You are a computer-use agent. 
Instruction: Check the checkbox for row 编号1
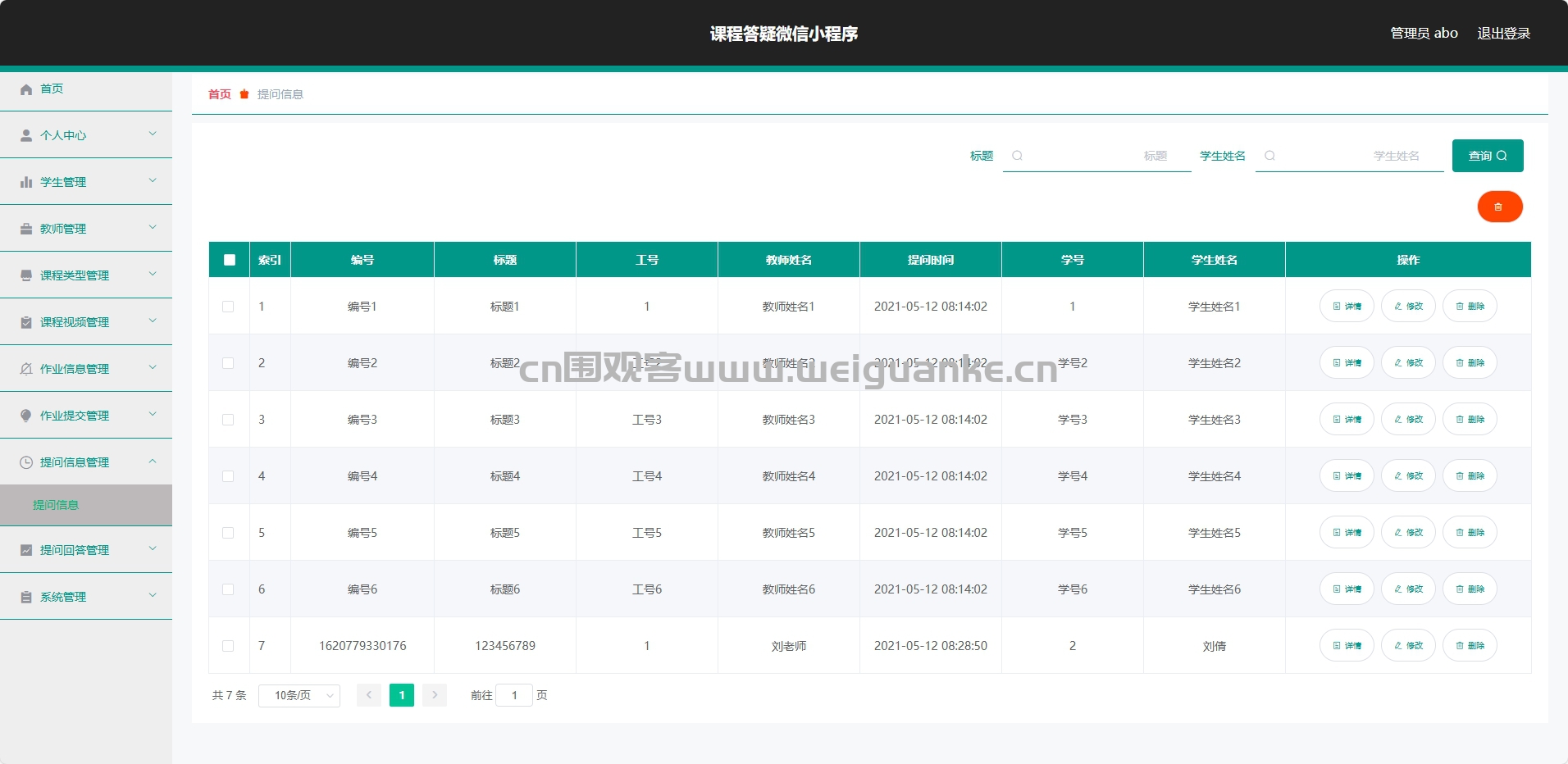click(x=228, y=307)
